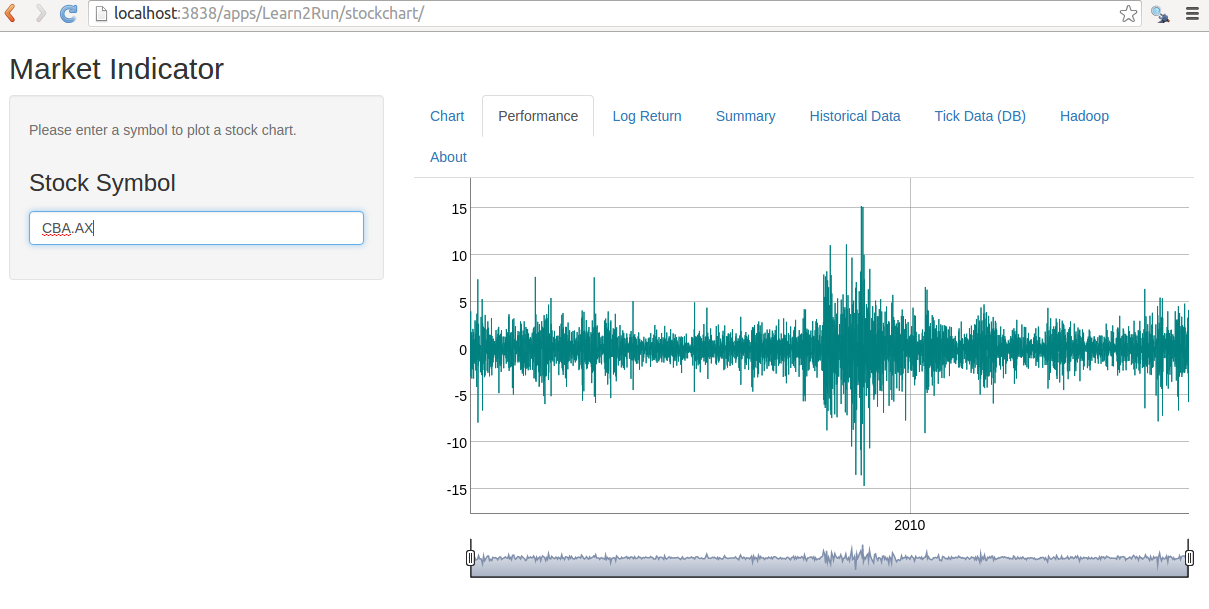Click the range selector mini chart

point(830,560)
